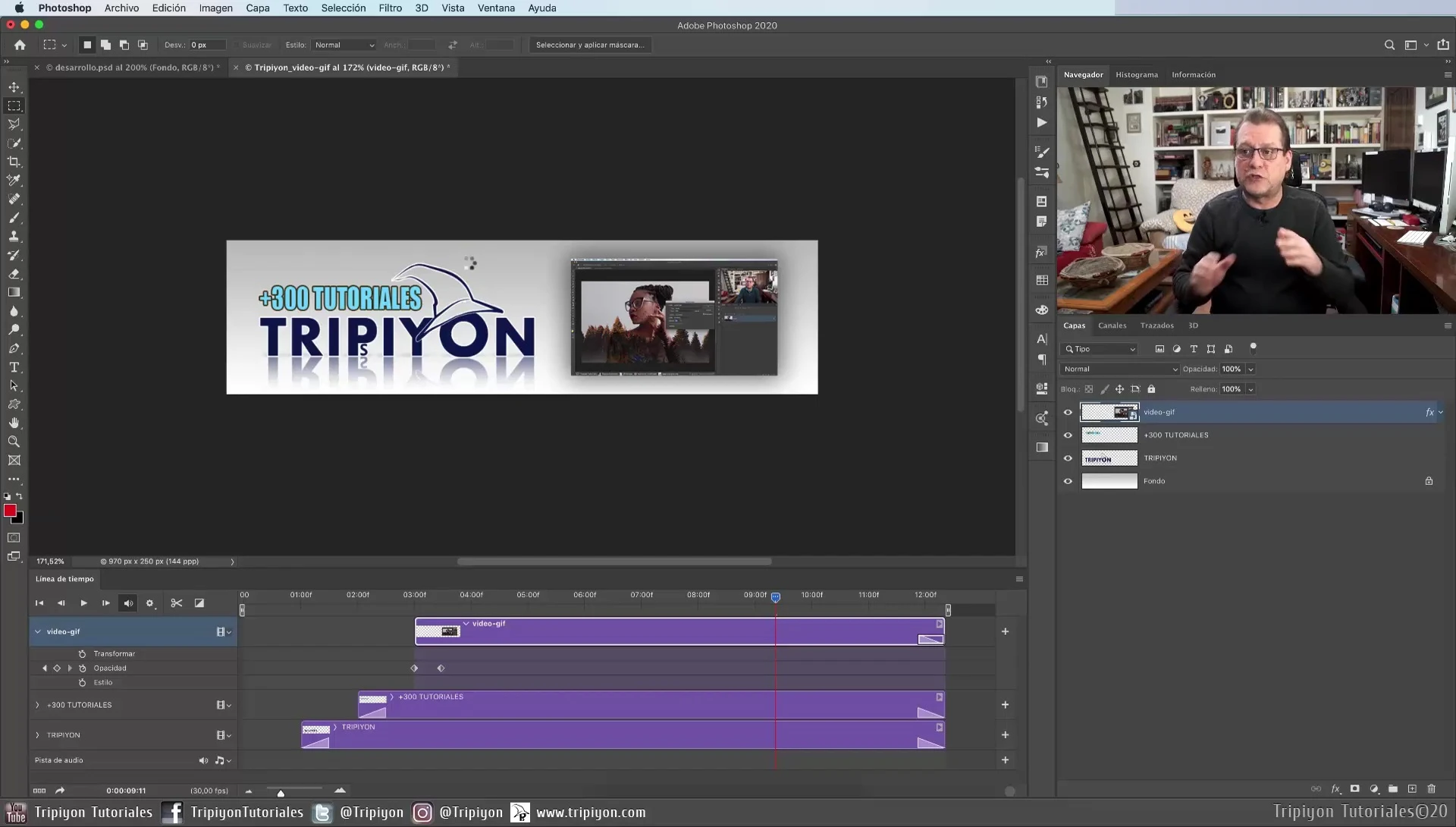Render video with arrow icon in timeline footer

point(60,791)
